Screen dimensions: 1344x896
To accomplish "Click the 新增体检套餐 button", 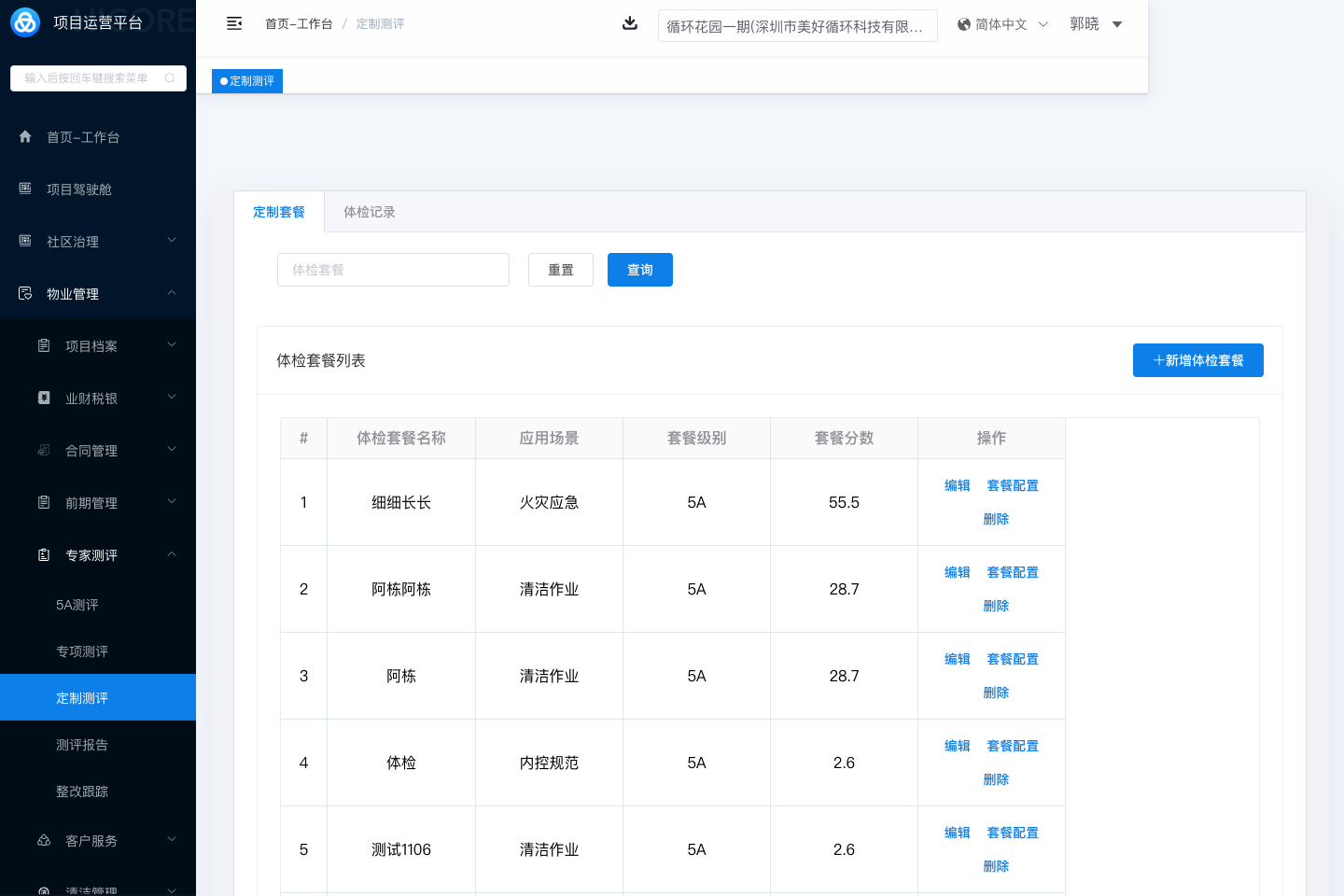I will [1197, 360].
